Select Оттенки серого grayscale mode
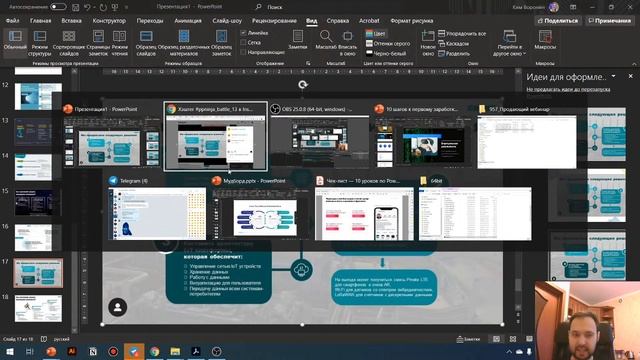This screenshot has height=360, width=640. coord(388,43)
